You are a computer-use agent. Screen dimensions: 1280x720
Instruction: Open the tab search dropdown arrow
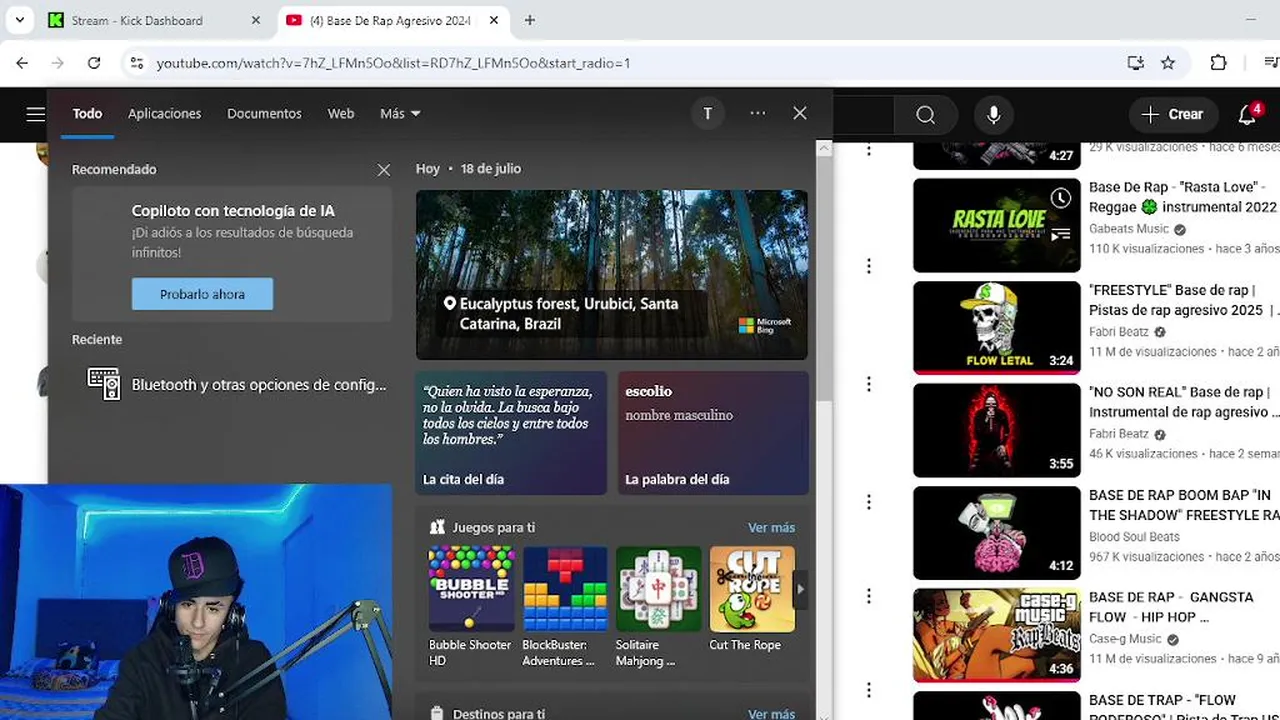(20, 20)
